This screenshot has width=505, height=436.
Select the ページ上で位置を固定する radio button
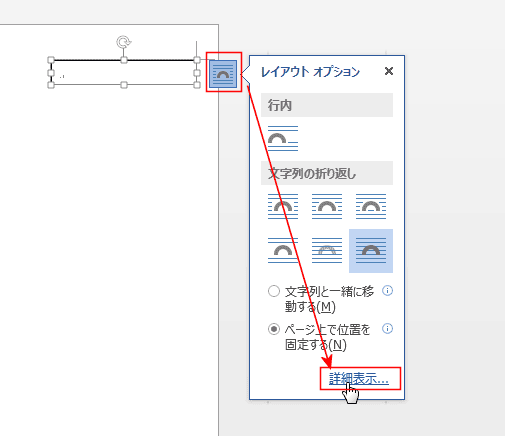click(274, 329)
